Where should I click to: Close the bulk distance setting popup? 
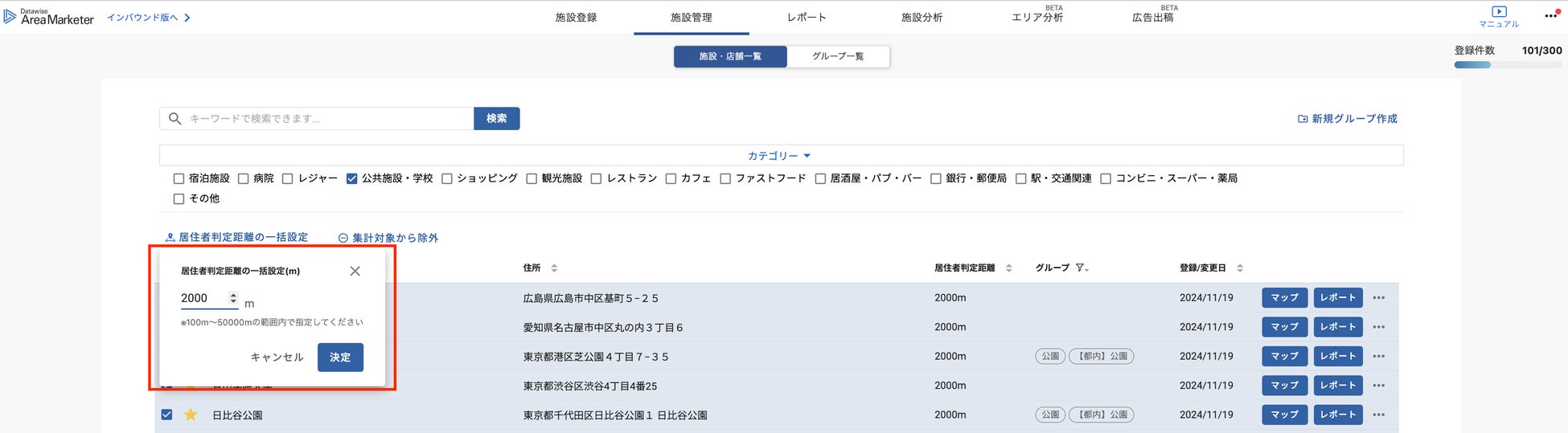click(x=355, y=272)
